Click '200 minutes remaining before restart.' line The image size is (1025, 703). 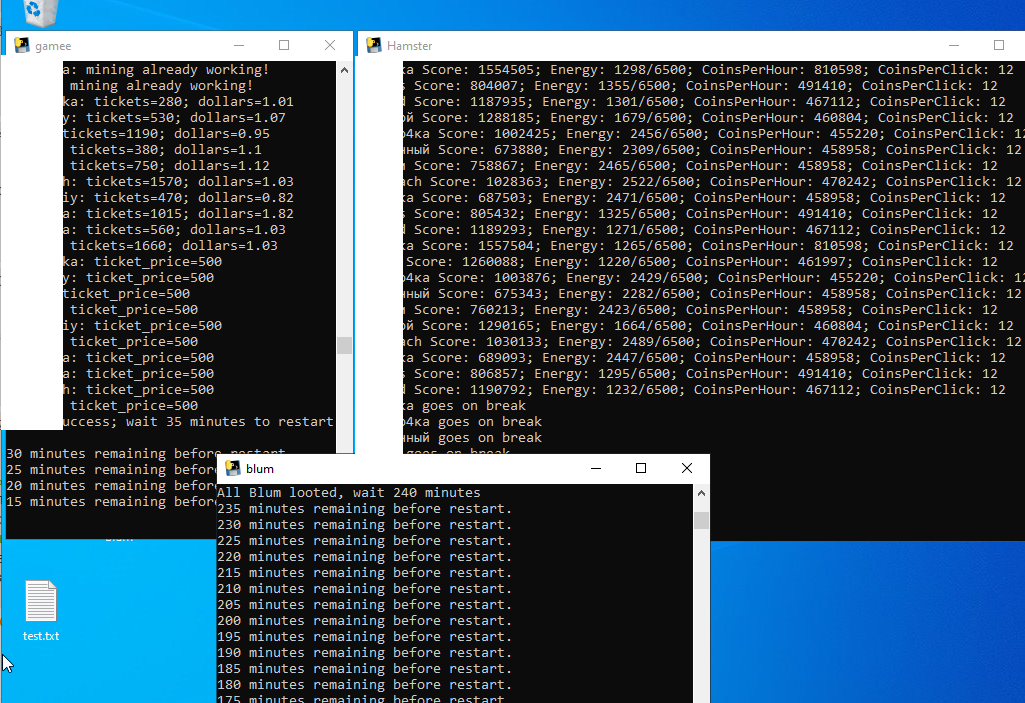click(365, 621)
